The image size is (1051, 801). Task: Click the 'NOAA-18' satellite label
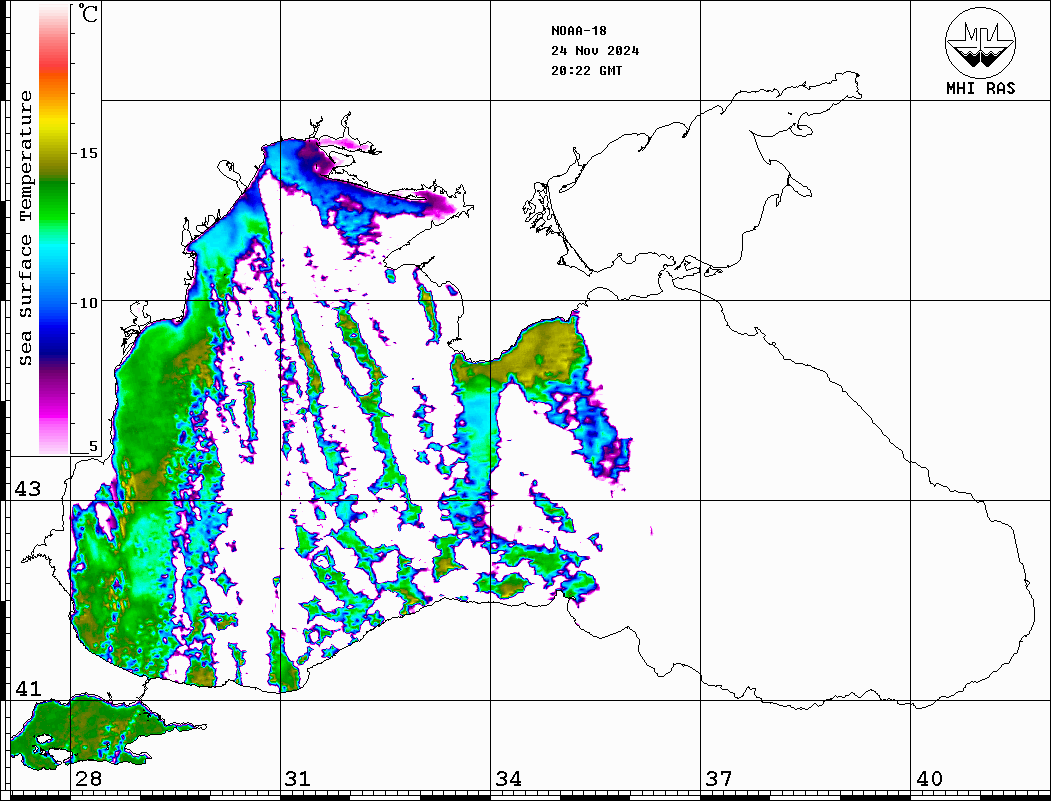(578, 31)
